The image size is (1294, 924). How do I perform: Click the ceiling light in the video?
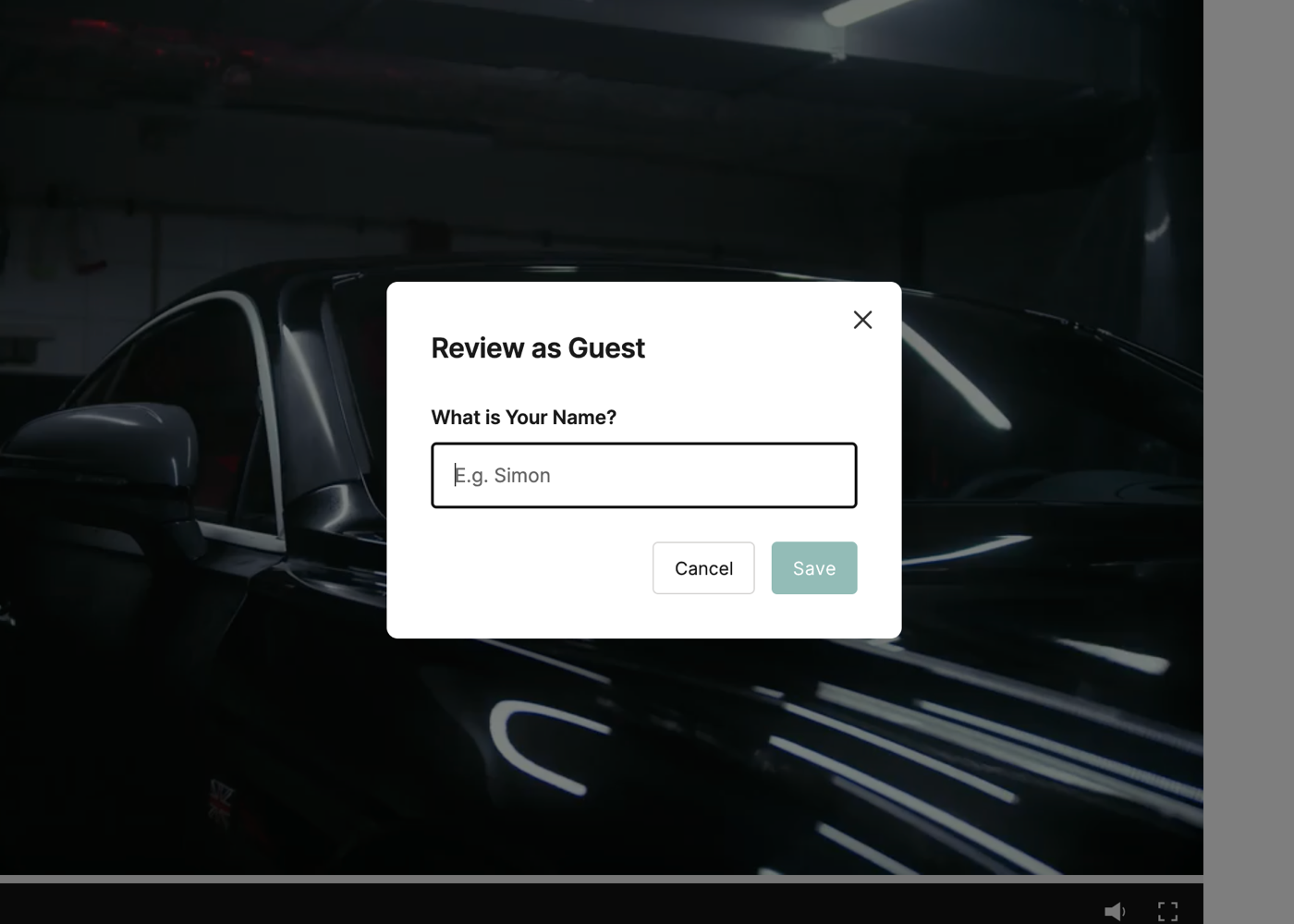point(864,11)
